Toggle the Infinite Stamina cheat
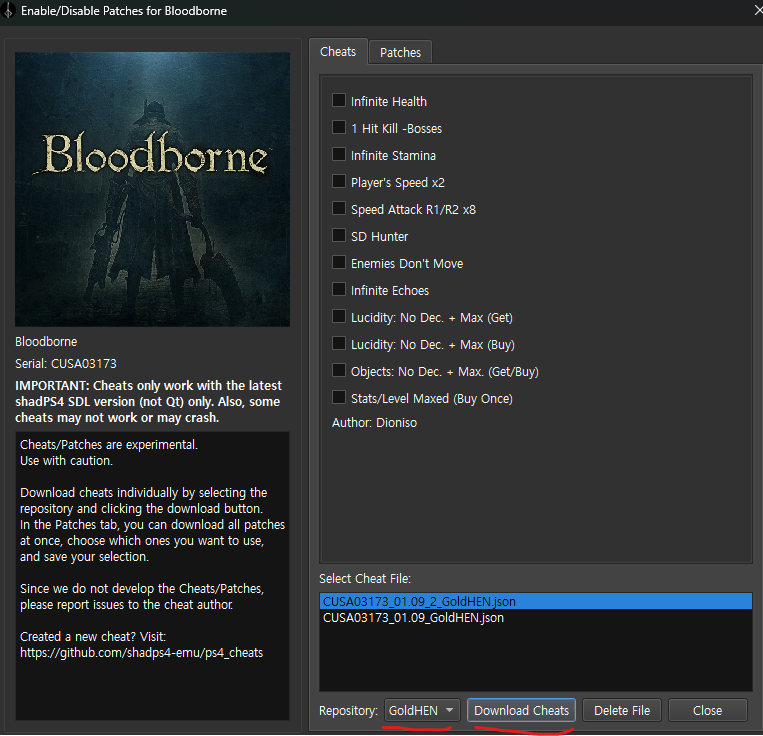 339,154
